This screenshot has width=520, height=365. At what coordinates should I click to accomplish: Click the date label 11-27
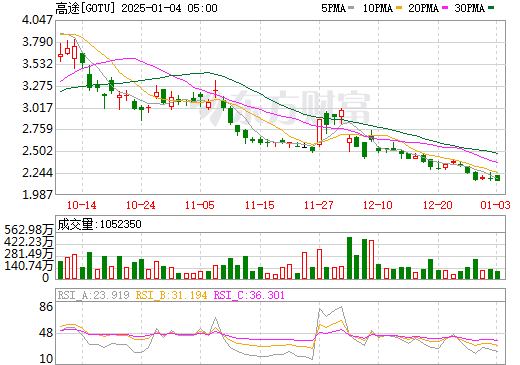click(319, 205)
